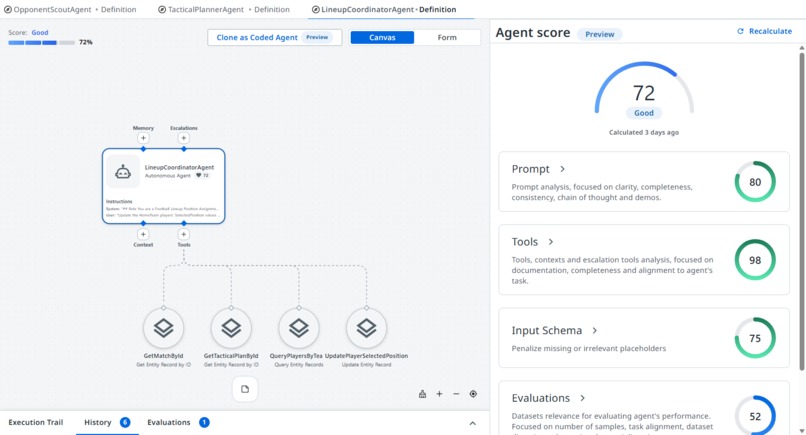
Task: Open the Execution Trail tab
Action: coord(35,422)
